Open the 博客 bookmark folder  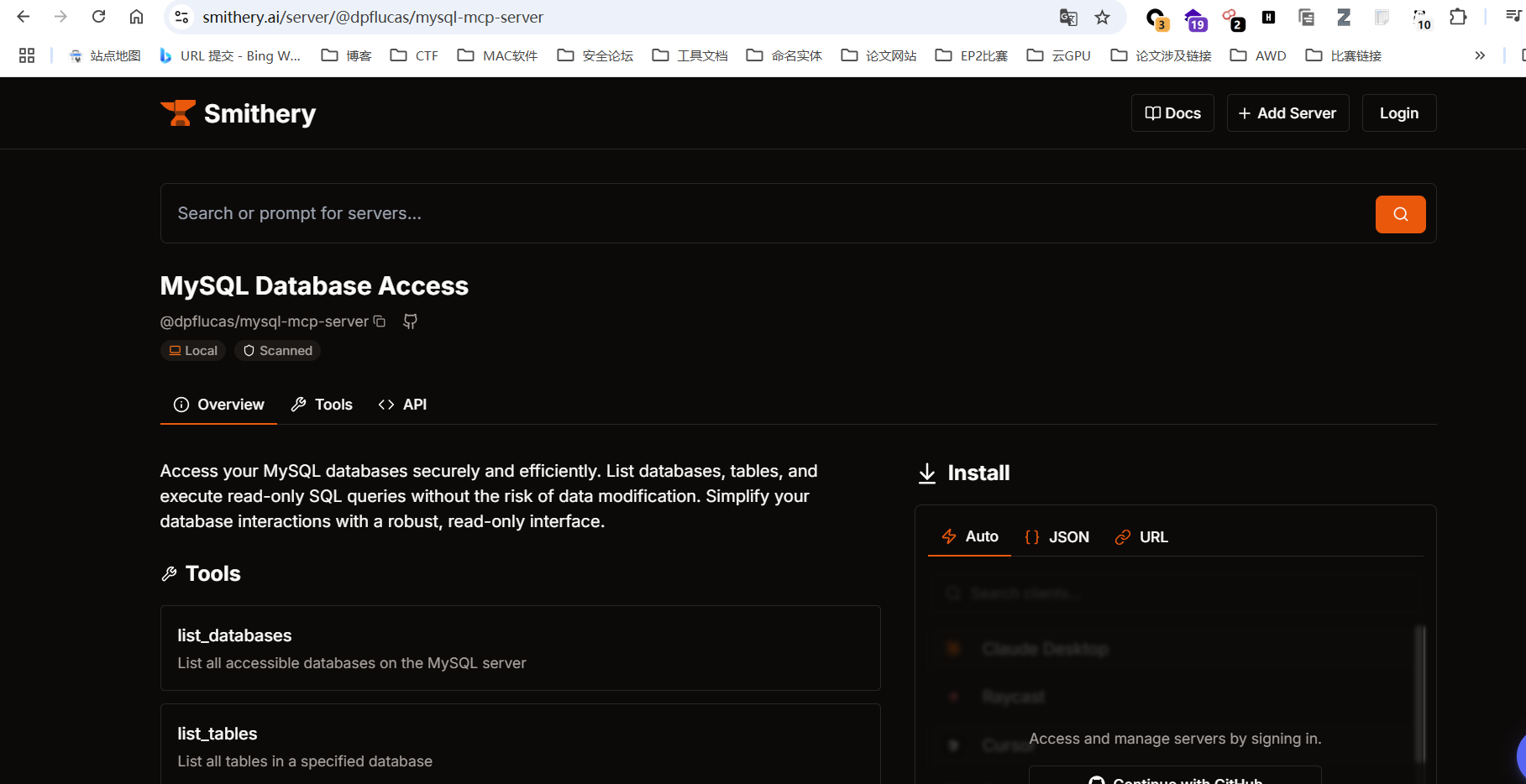[346, 55]
